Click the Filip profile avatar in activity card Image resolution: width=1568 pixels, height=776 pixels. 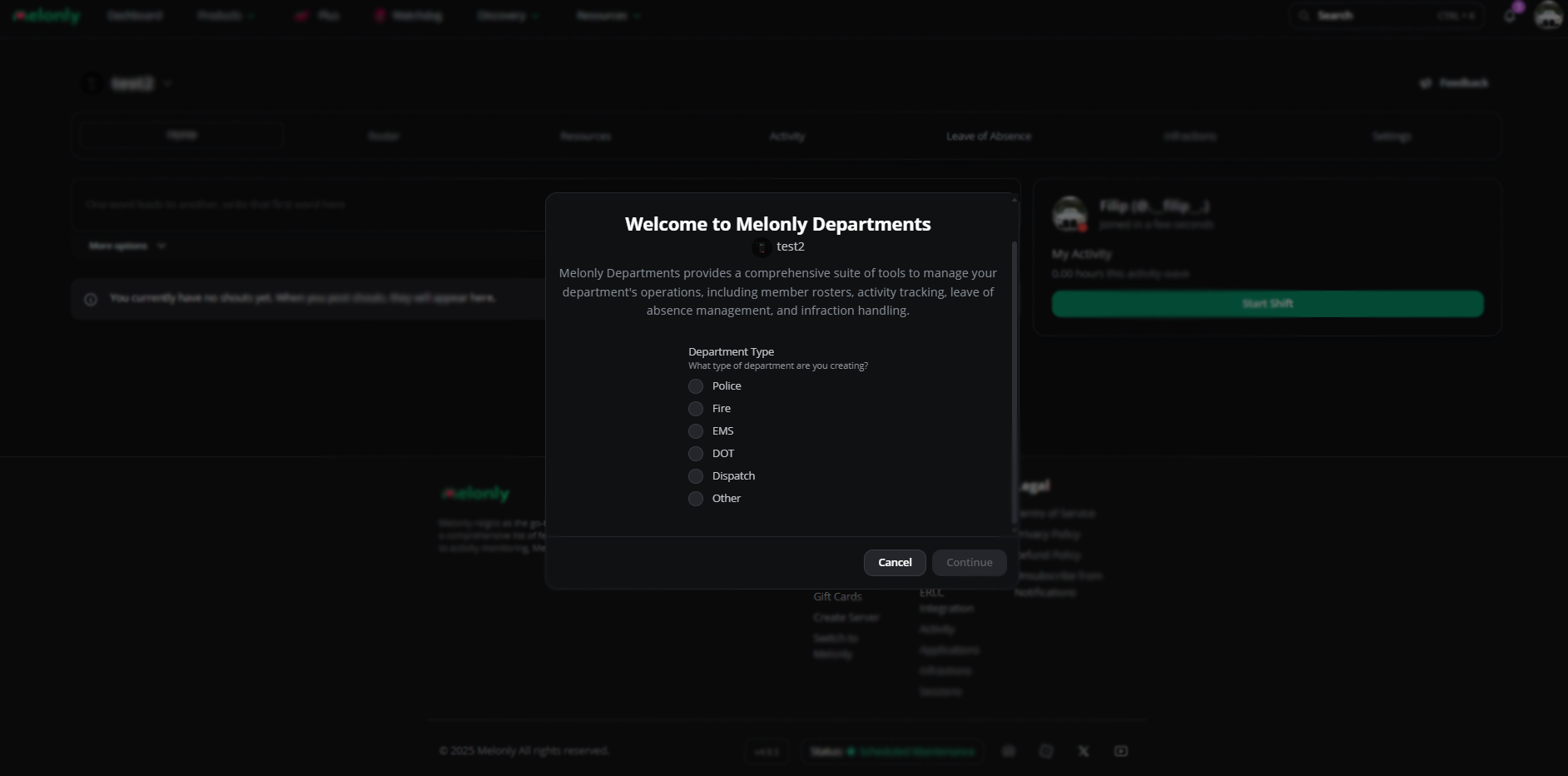tap(1070, 214)
